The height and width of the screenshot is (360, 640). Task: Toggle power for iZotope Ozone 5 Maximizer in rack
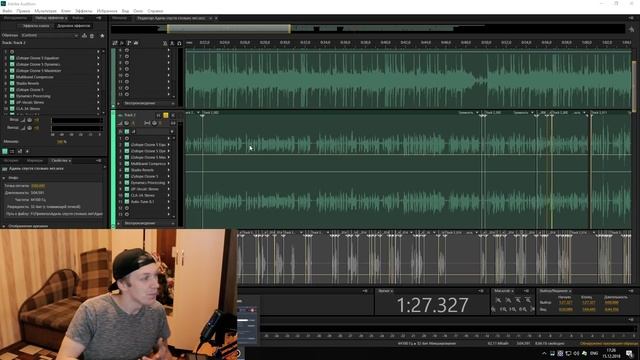12,71
